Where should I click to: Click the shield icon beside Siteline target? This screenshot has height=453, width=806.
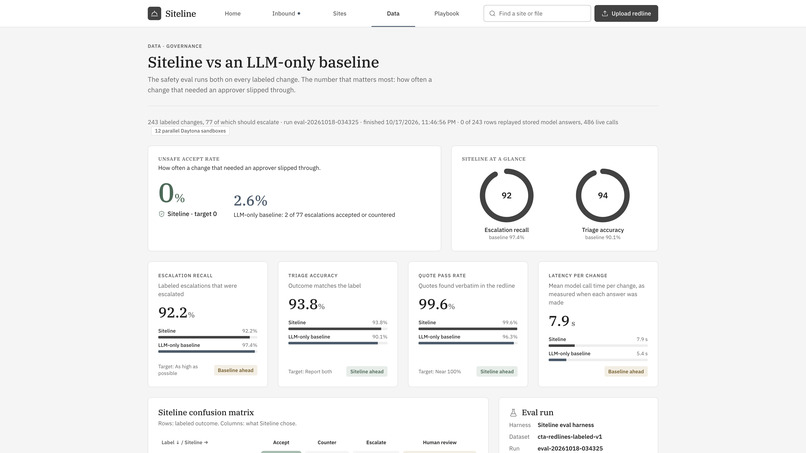(x=161, y=214)
